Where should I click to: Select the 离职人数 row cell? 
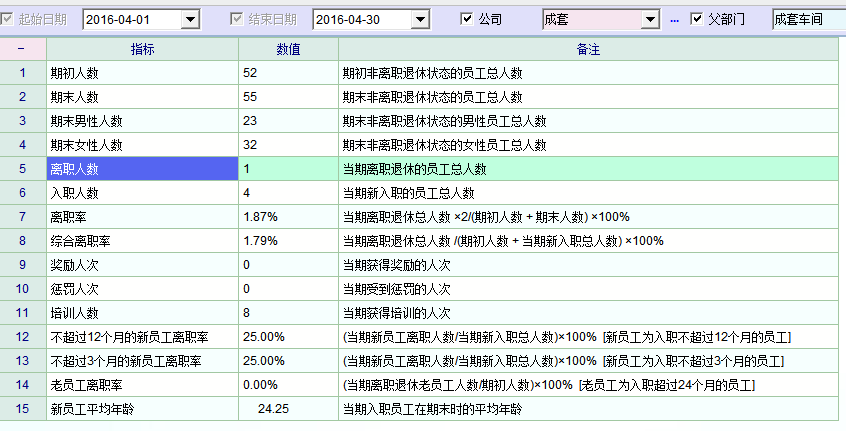point(142,169)
